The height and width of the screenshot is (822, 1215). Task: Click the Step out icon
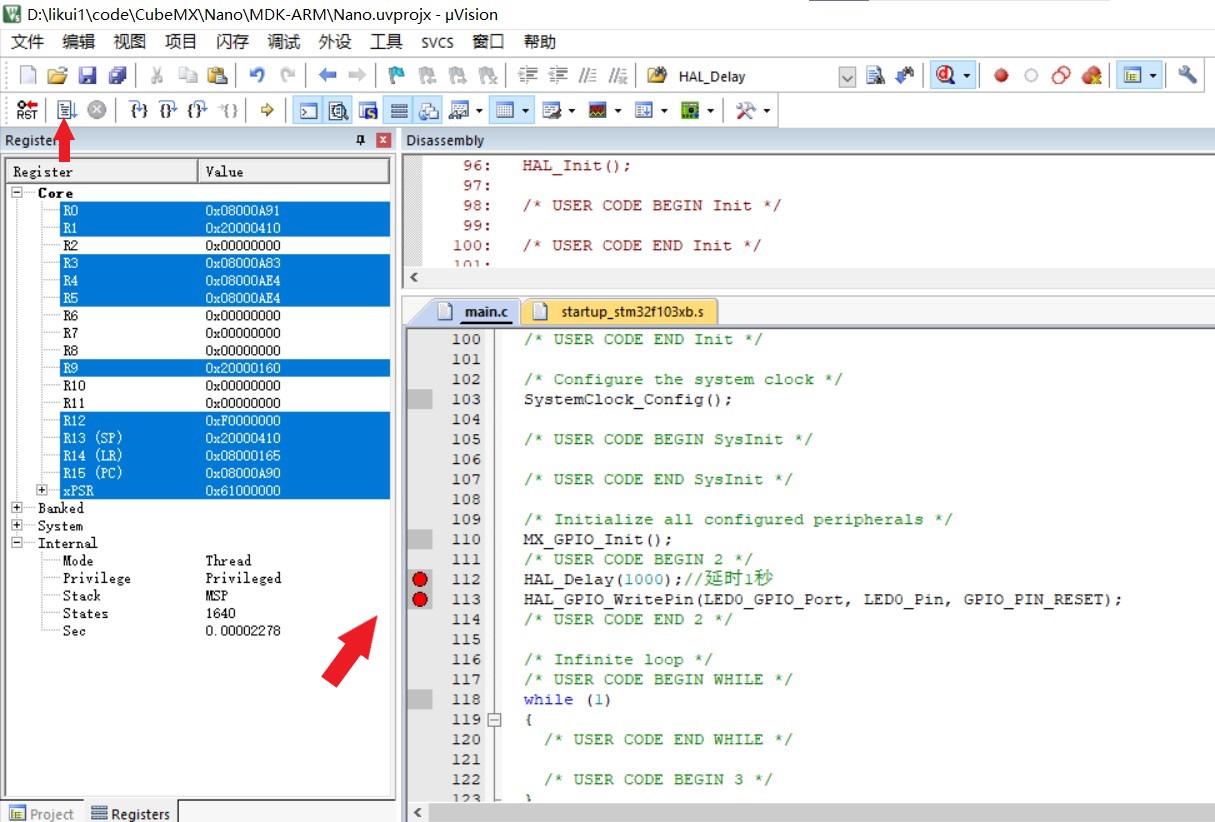[x=198, y=110]
